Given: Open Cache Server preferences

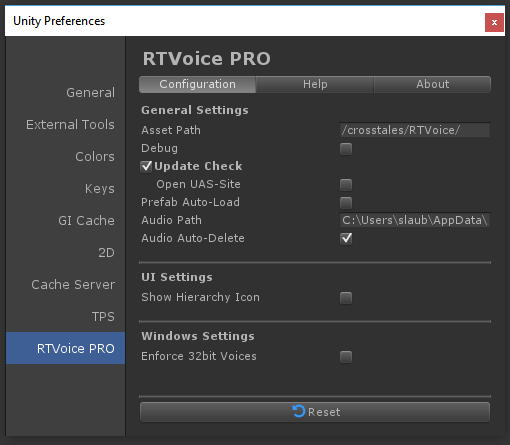Looking at the screenshot, I should (x=73, y=285).
